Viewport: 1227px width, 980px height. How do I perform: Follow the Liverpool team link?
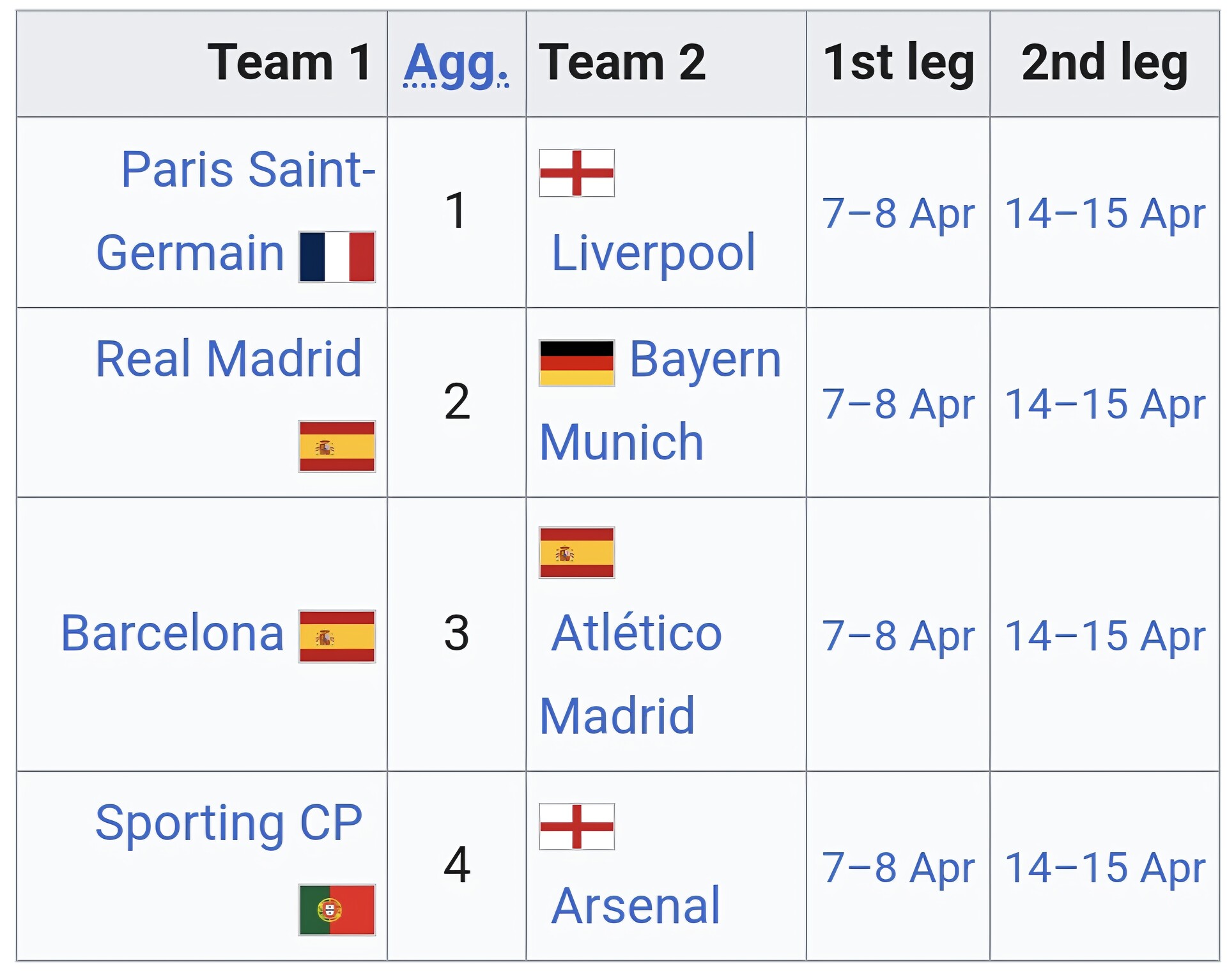pos(653,253)
